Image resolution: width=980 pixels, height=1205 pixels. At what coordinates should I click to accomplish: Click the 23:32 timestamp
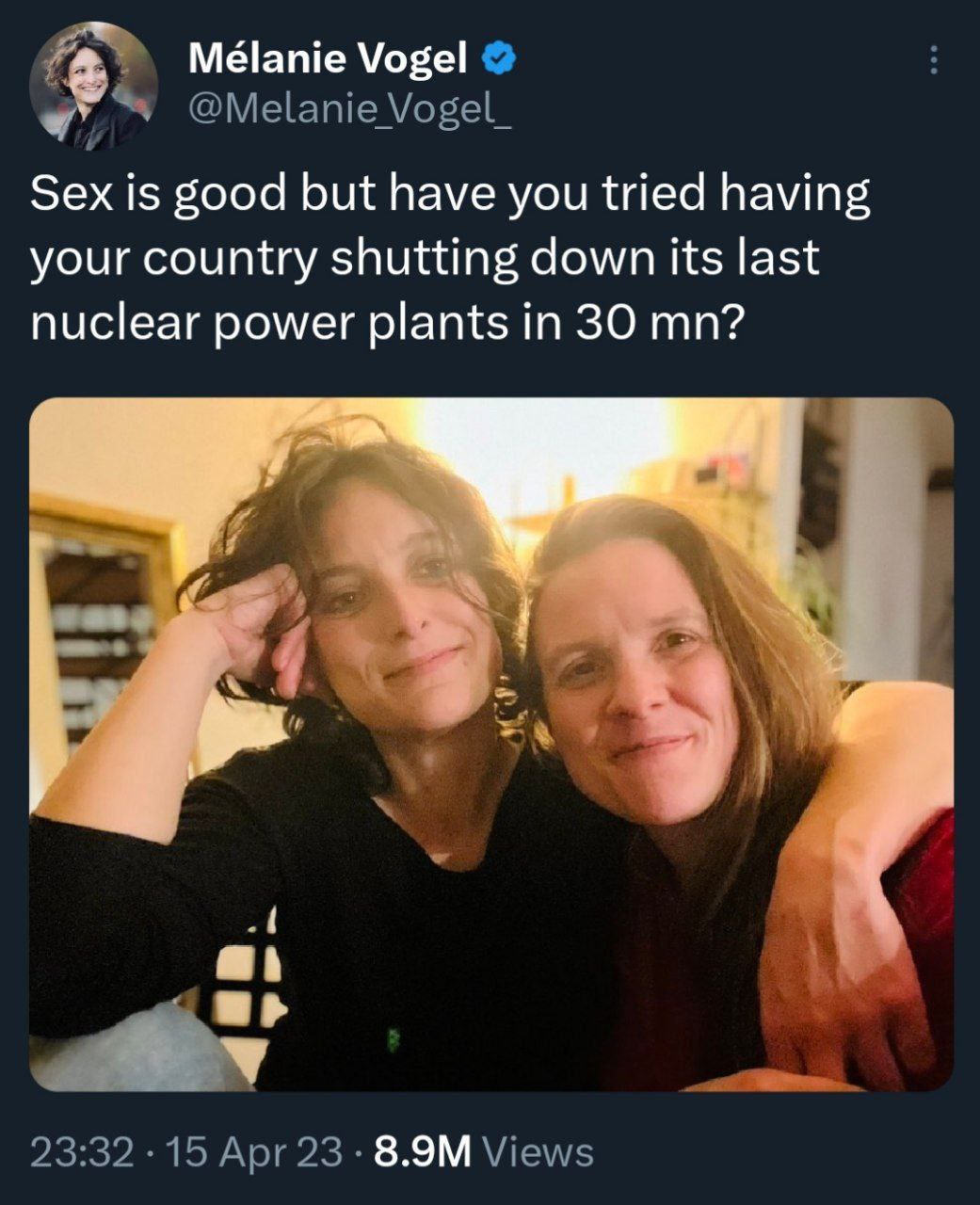pos(82,1151)
